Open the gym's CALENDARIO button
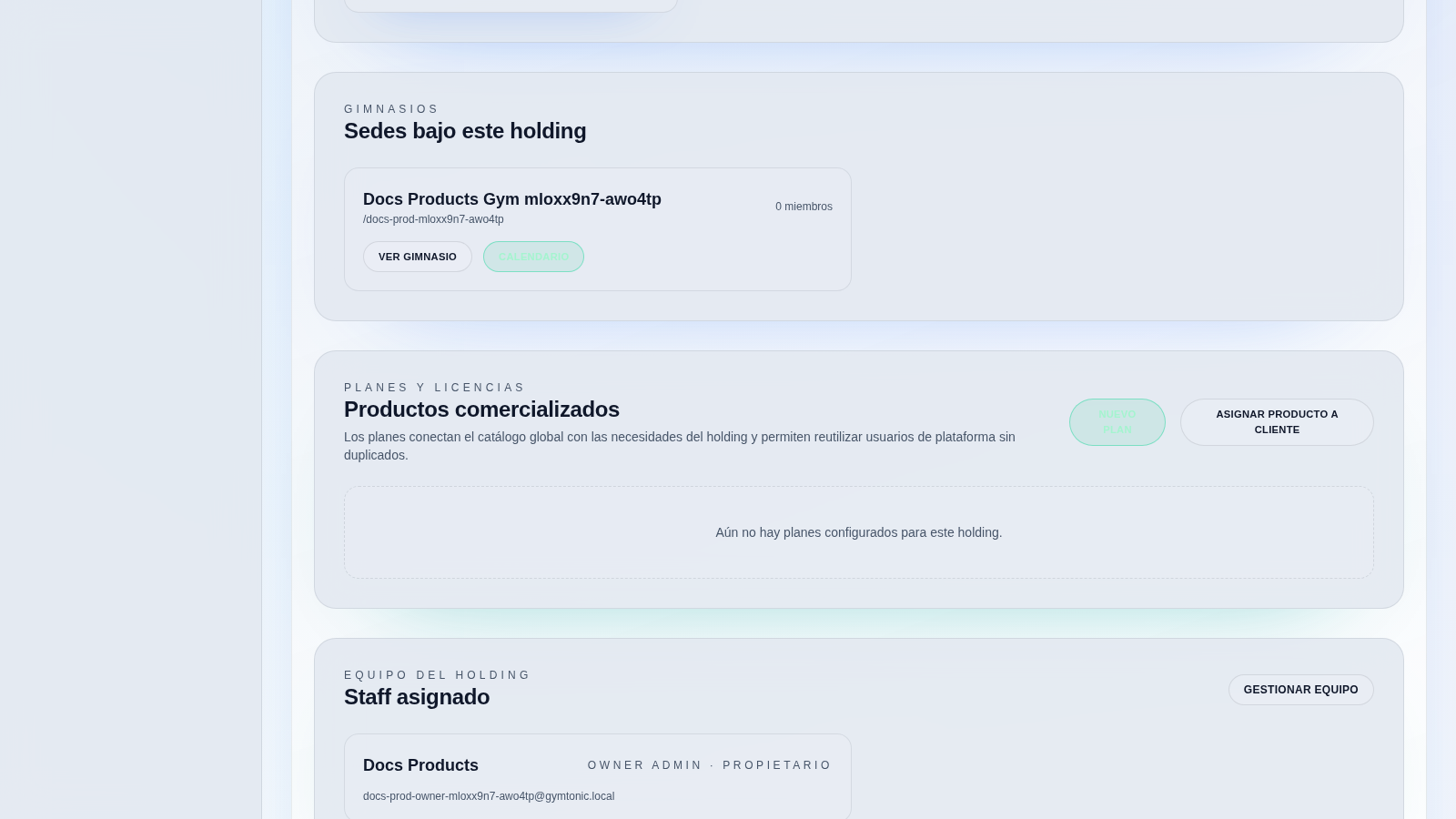The image size is (1456, 819). pos(533,257)
